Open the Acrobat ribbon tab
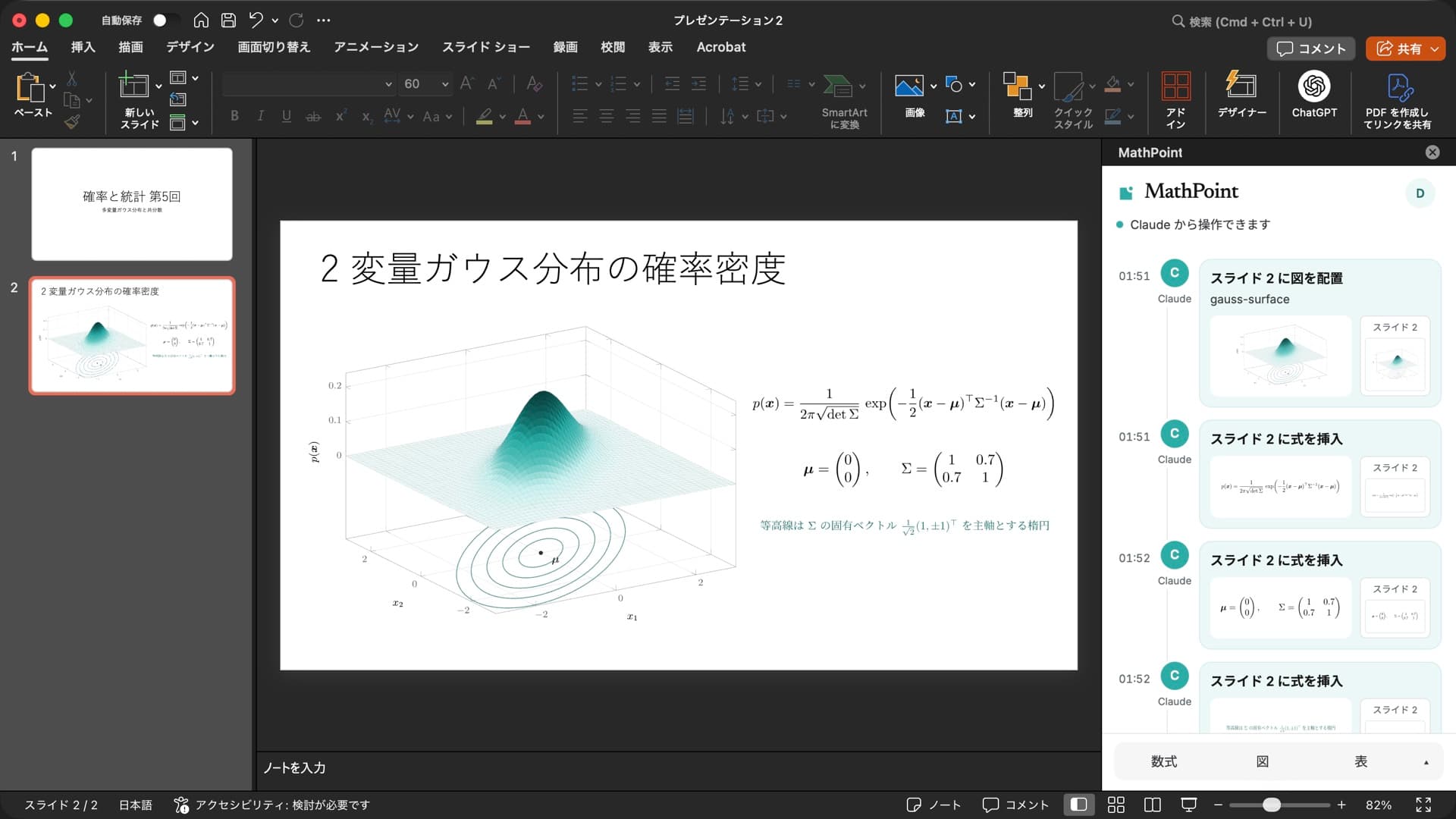This screenshot has width=1456, height=819. point(720,47)
